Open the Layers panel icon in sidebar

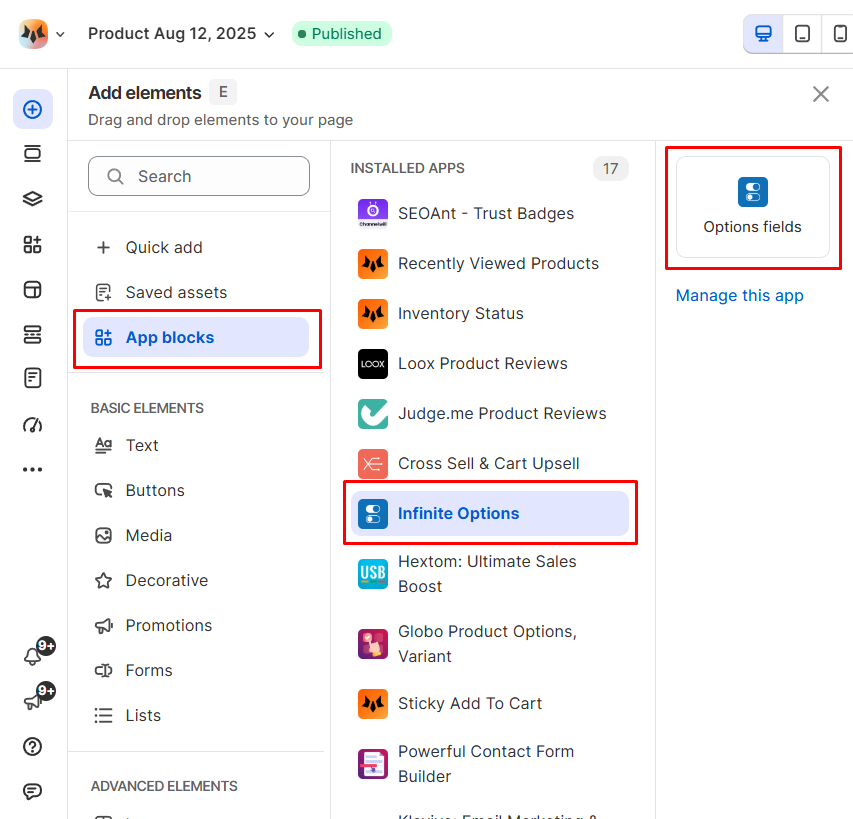point(33,199)
